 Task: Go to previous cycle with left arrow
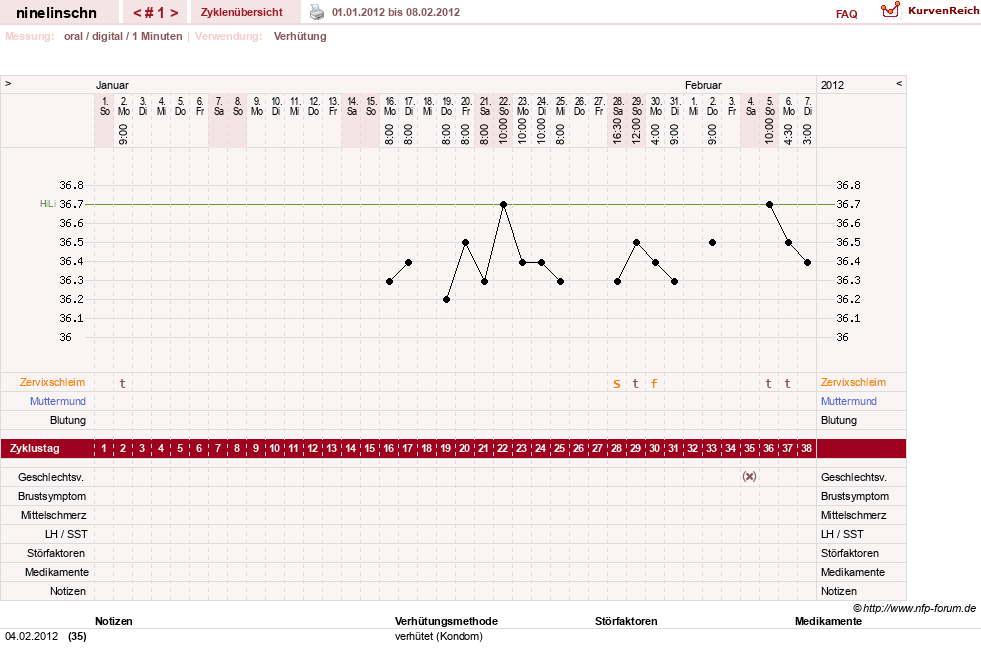click(137, 13)
